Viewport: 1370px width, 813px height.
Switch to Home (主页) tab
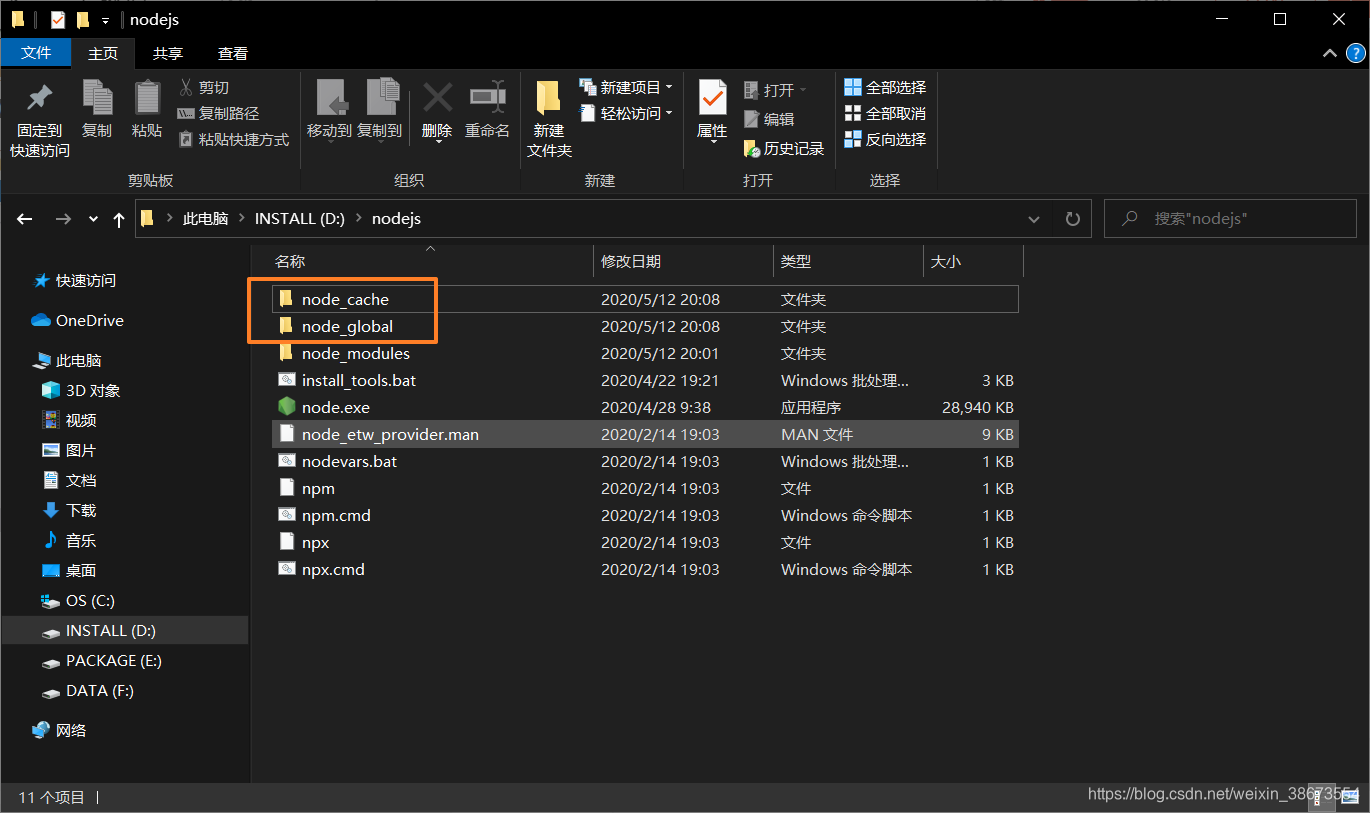[103, 53]
